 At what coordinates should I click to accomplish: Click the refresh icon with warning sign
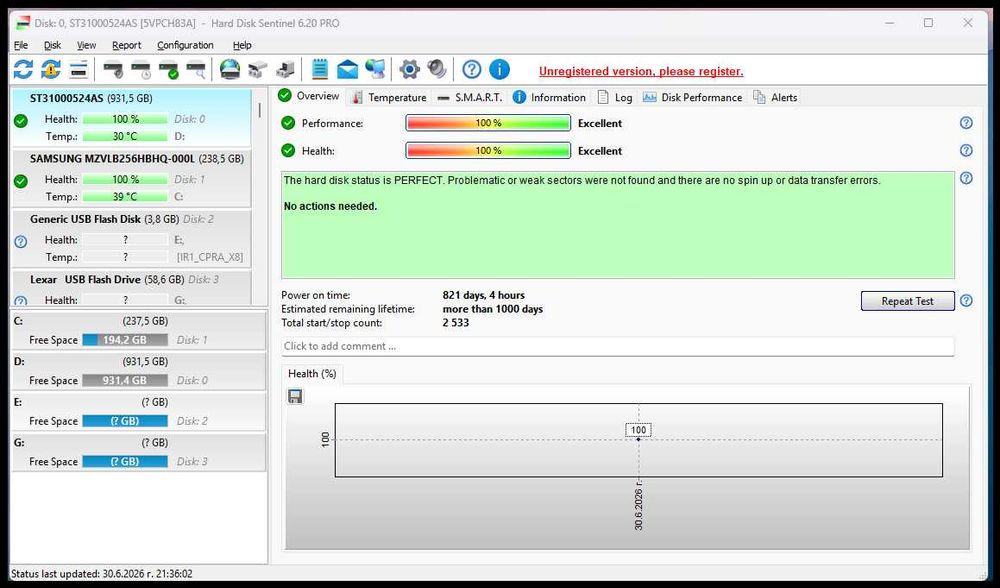click(51, 69)
